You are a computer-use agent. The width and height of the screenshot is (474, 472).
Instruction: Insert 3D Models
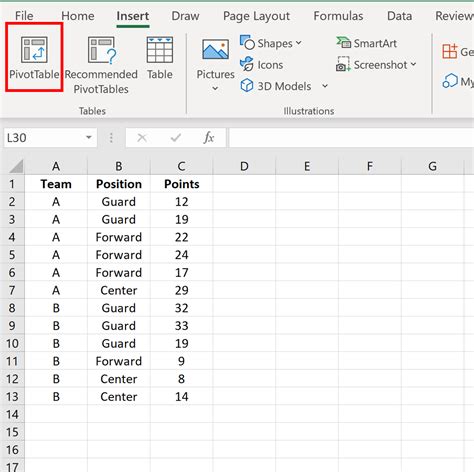click(276, 86)
